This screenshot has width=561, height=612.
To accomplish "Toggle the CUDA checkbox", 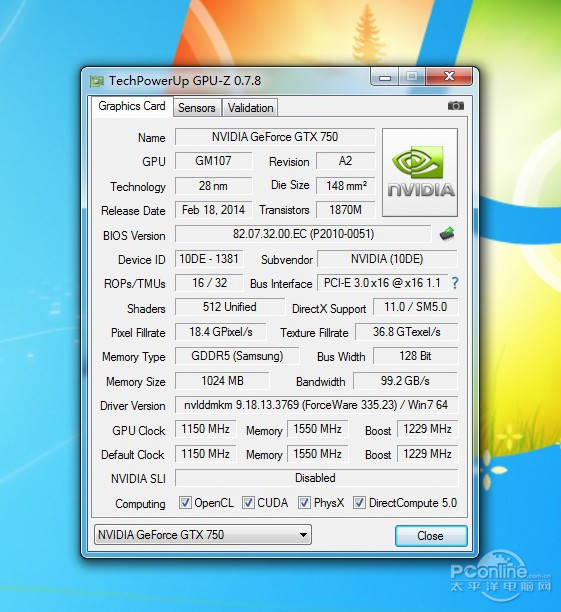I will click(x=248, y=503).
